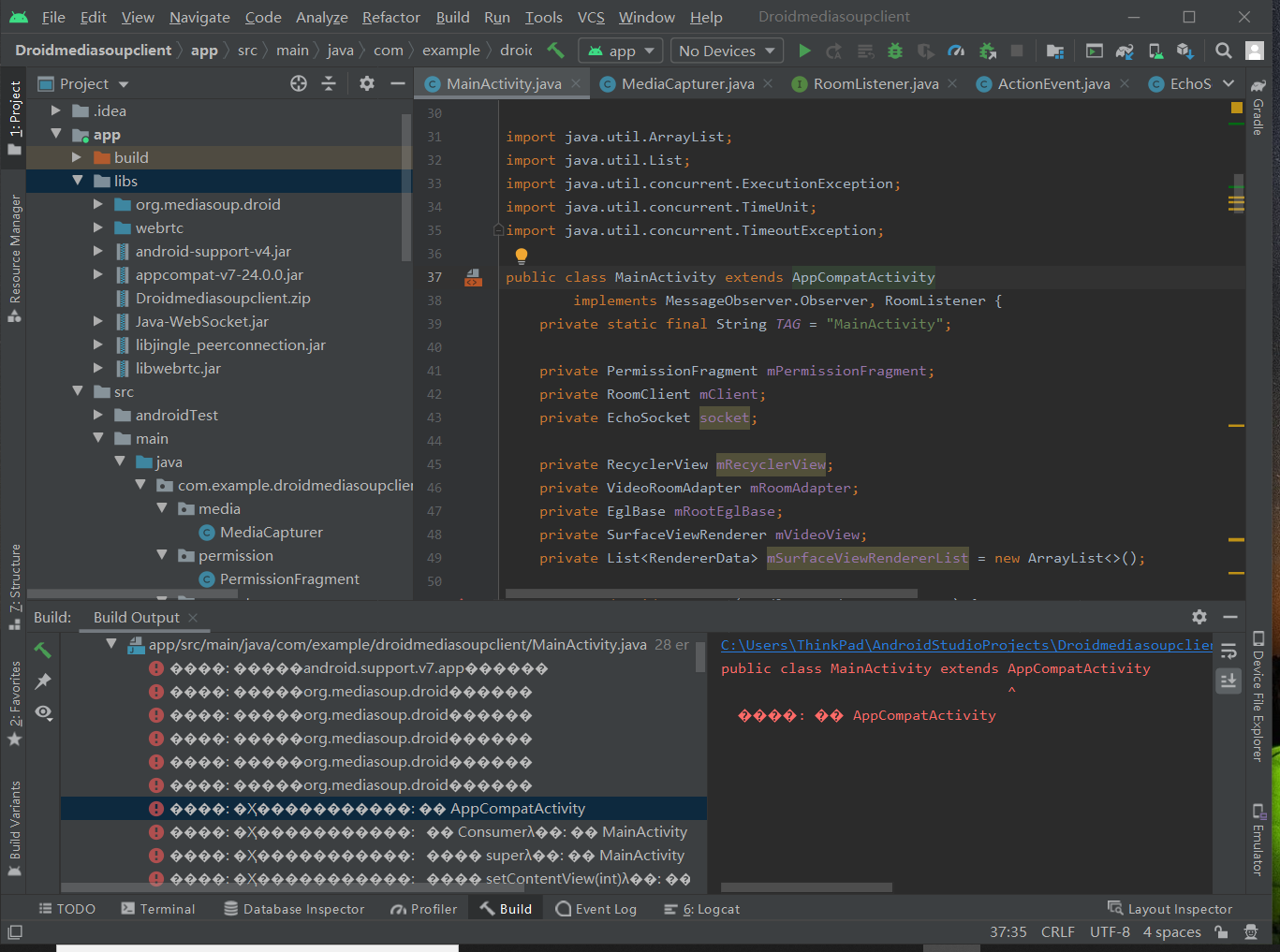
Task: Hide the Project panel with minus icon
Action: (398, 83)
